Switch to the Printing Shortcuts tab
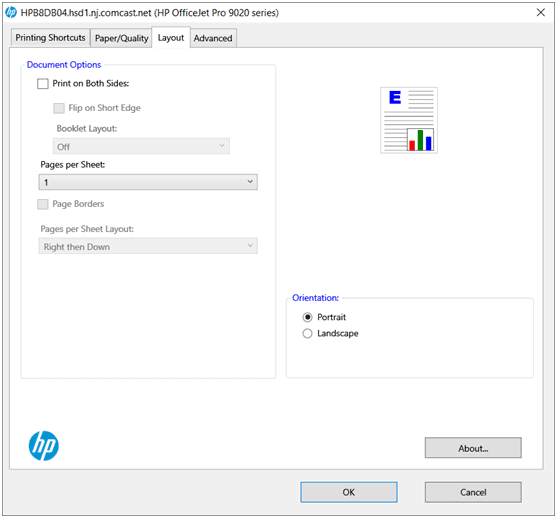Screen dimensions: 557x518 pyautogui.click(x=50, y=38)
